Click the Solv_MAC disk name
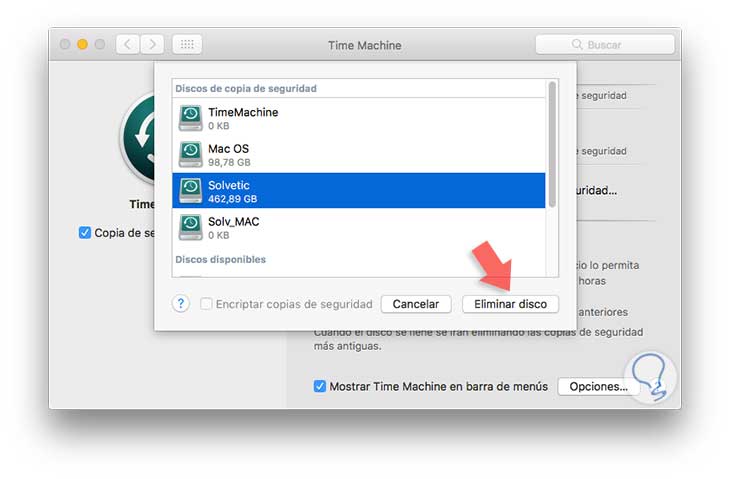Screen dimensions: 730x479 pos(234,222)
